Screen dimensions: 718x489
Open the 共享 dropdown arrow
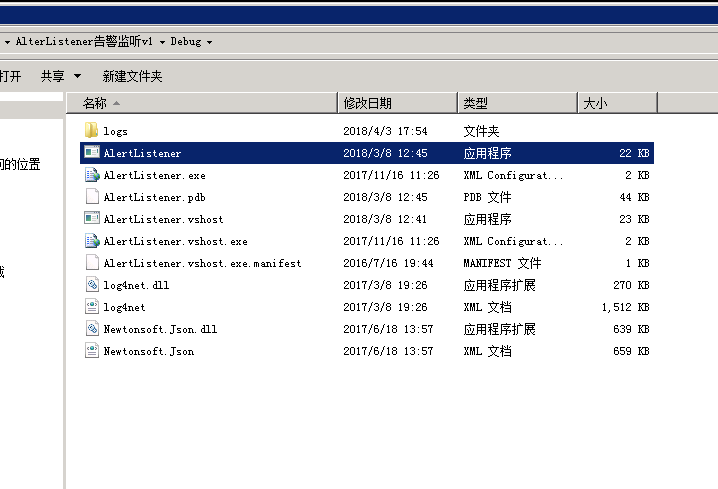[77, 76]
